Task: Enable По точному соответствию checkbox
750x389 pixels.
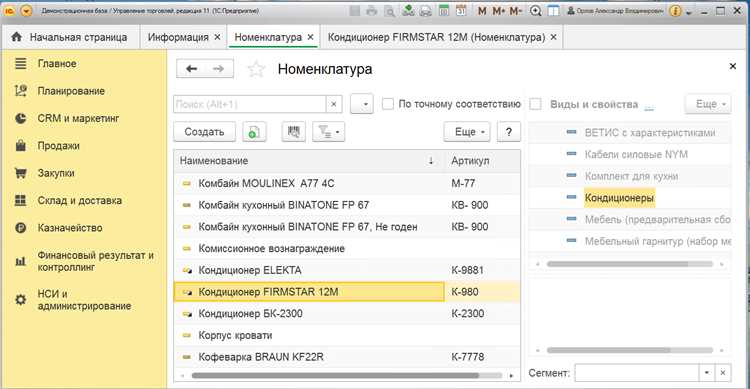Action: coord(388,104)
